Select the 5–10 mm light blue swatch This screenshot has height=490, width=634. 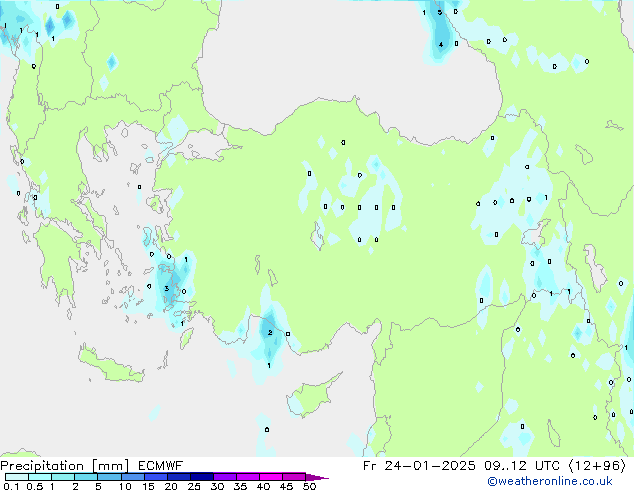coord(109,477)
